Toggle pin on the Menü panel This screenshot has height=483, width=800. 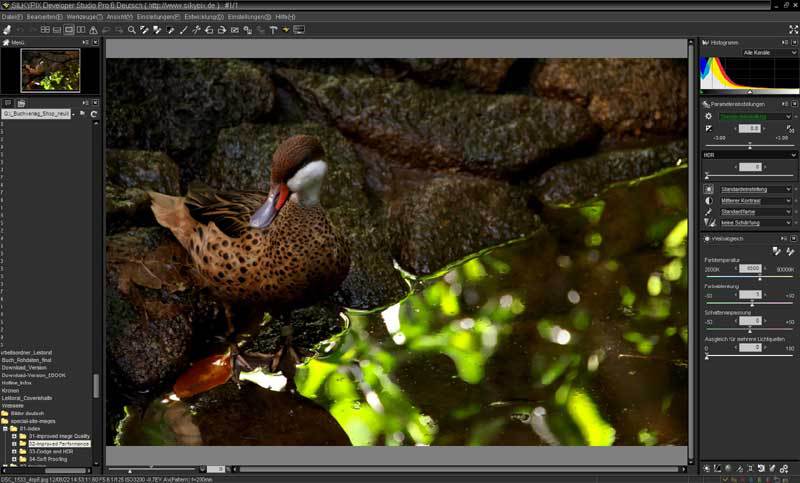(x=86, y=42)
